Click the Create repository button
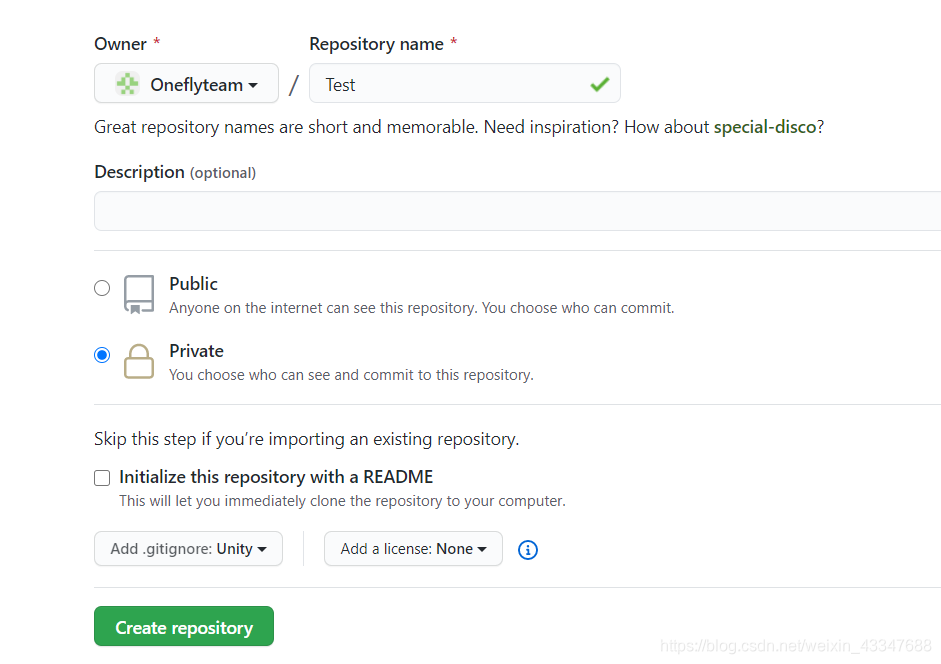This screenshot has height=664, width=941. click(x=184, y=626)
